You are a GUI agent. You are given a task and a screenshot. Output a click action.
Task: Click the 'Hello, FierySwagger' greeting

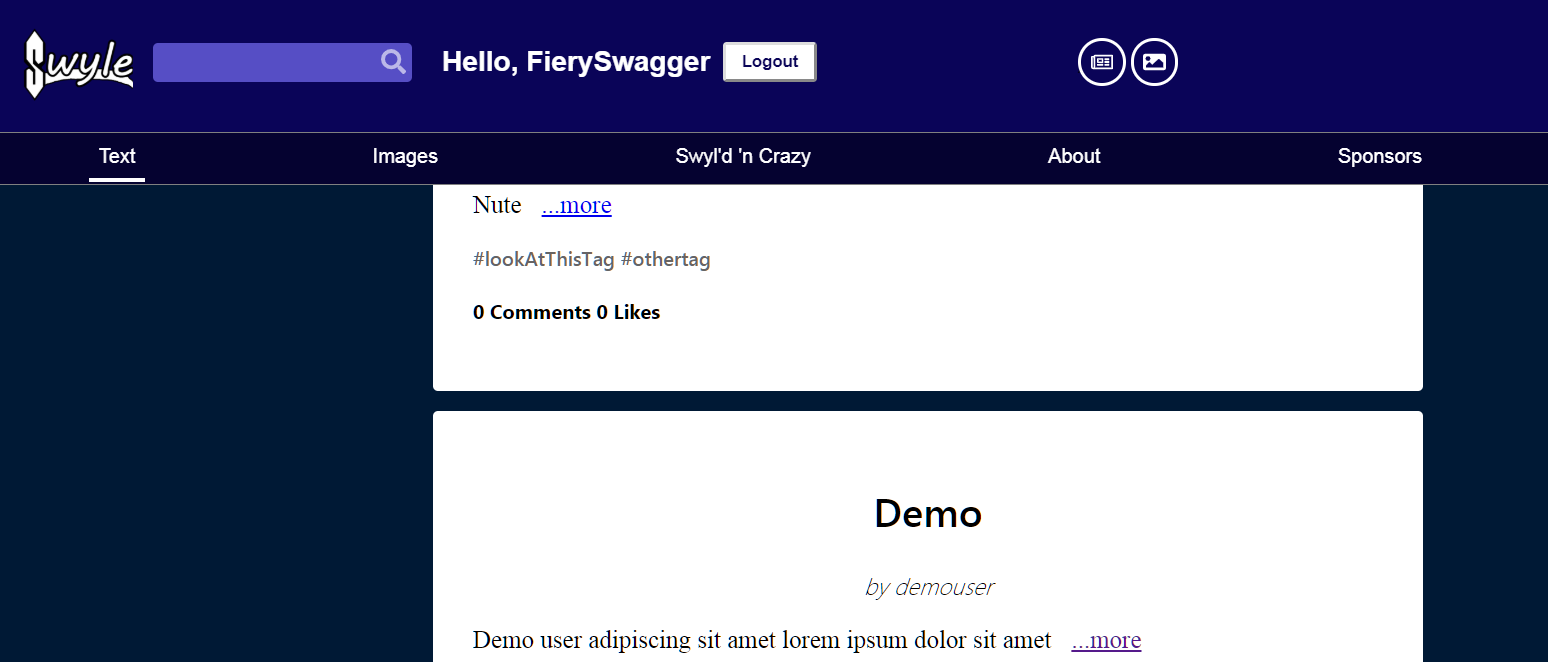tap(576, 62)
